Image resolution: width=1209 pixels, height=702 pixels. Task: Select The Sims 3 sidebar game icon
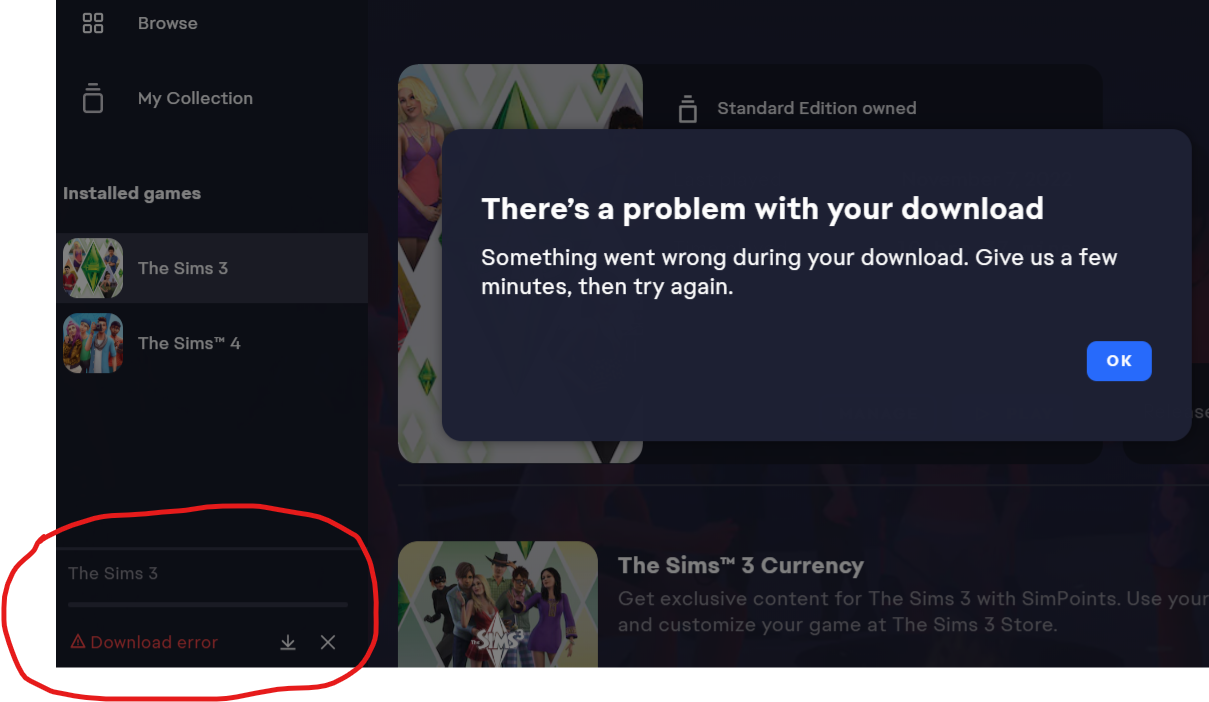click(x=93, y=268)
